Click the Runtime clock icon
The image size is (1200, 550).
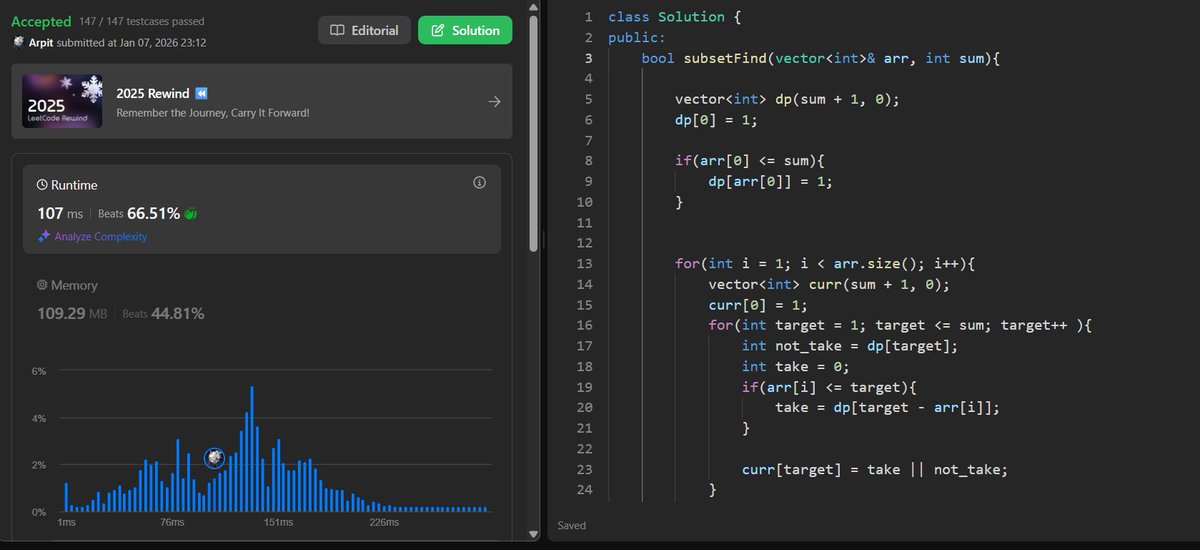42,185
